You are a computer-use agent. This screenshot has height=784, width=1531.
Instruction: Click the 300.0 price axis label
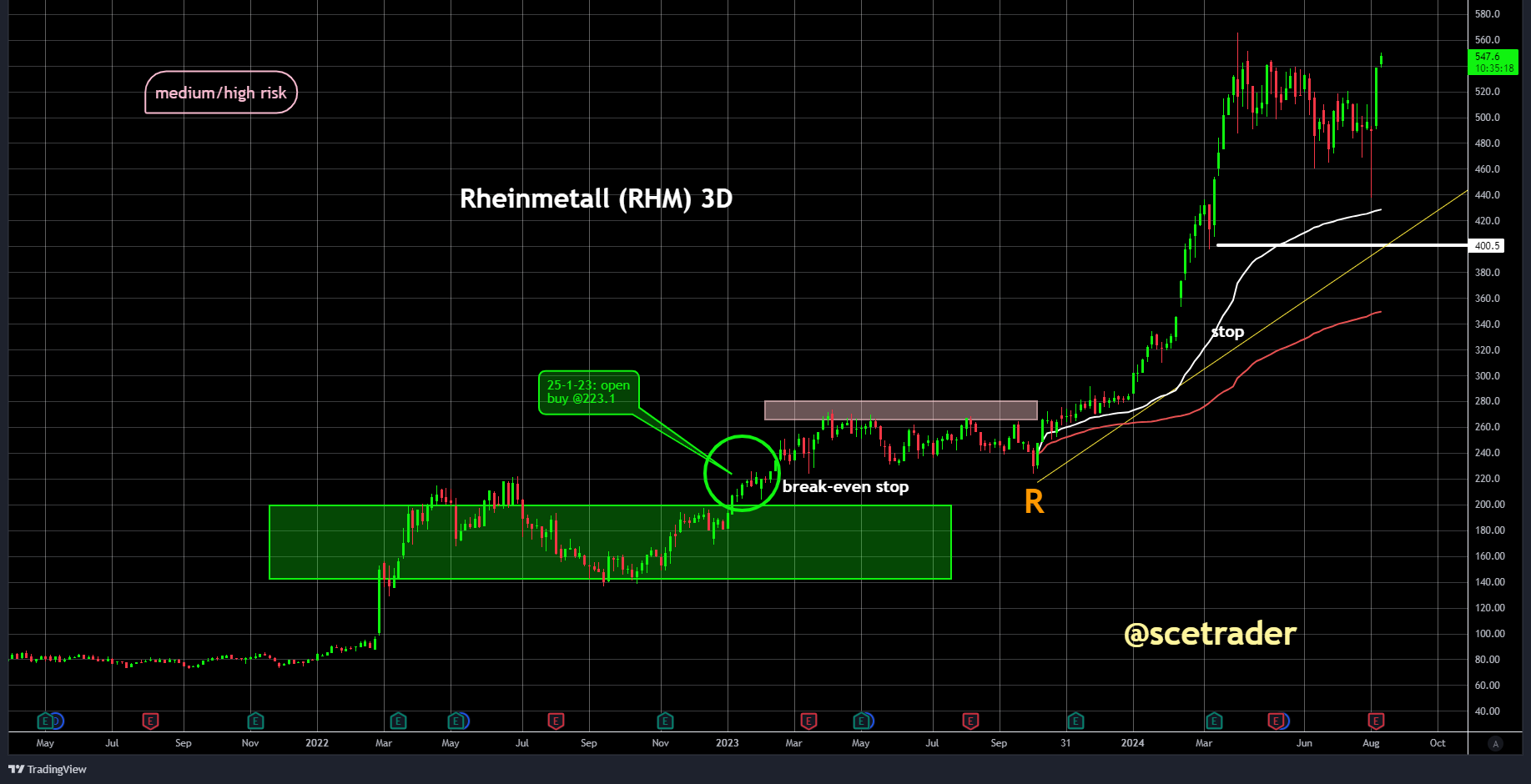pyautogui.click(x=1488, y=376)
